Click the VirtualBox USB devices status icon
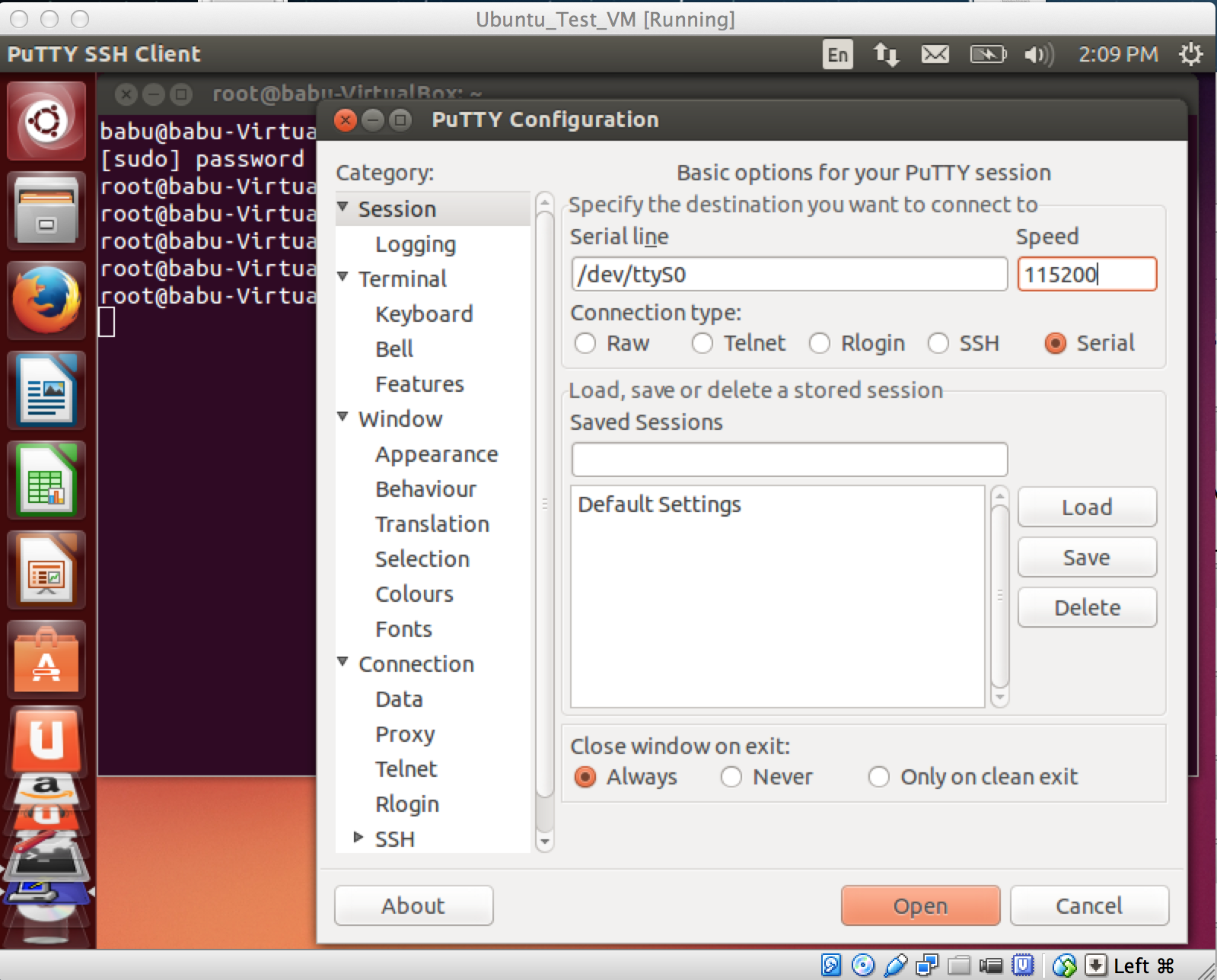Viewport: 1217px width, 980px height. pyautogui.click(x=896, y=966)
